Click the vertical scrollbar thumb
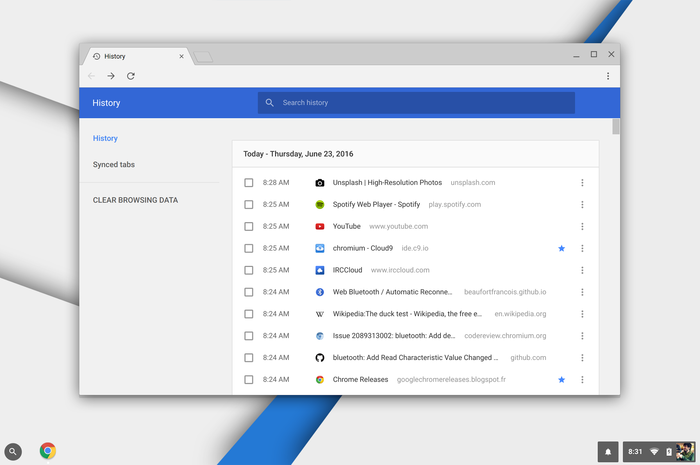 (x=616, y=126)
